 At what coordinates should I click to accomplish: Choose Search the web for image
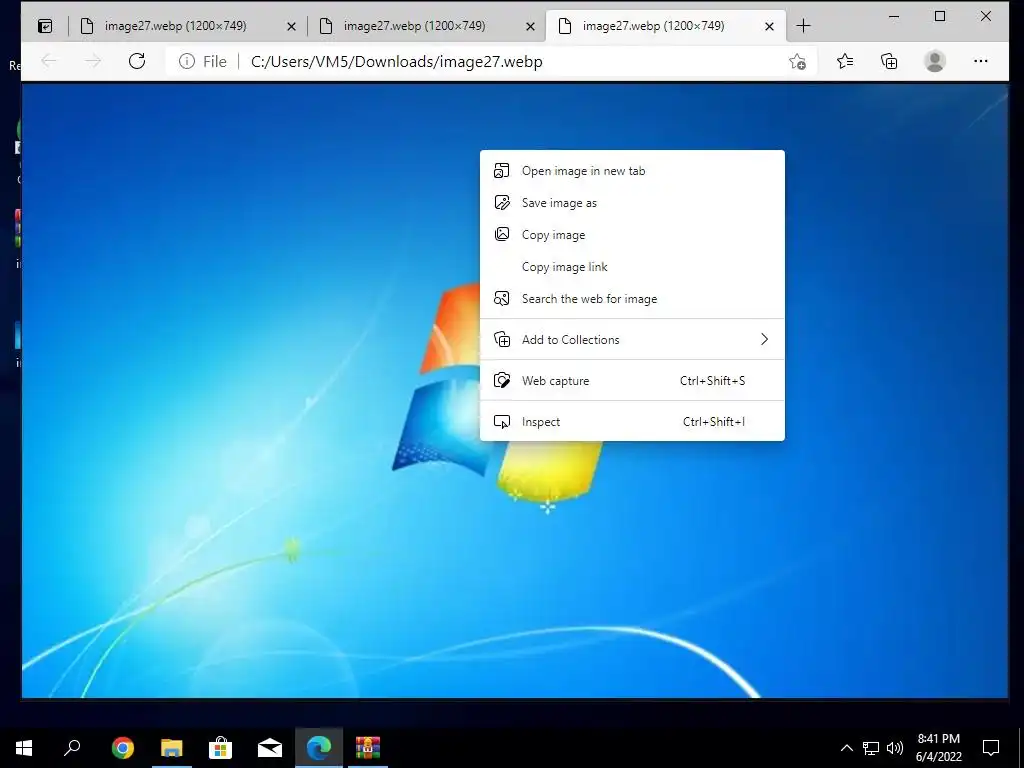click(632, 299)
